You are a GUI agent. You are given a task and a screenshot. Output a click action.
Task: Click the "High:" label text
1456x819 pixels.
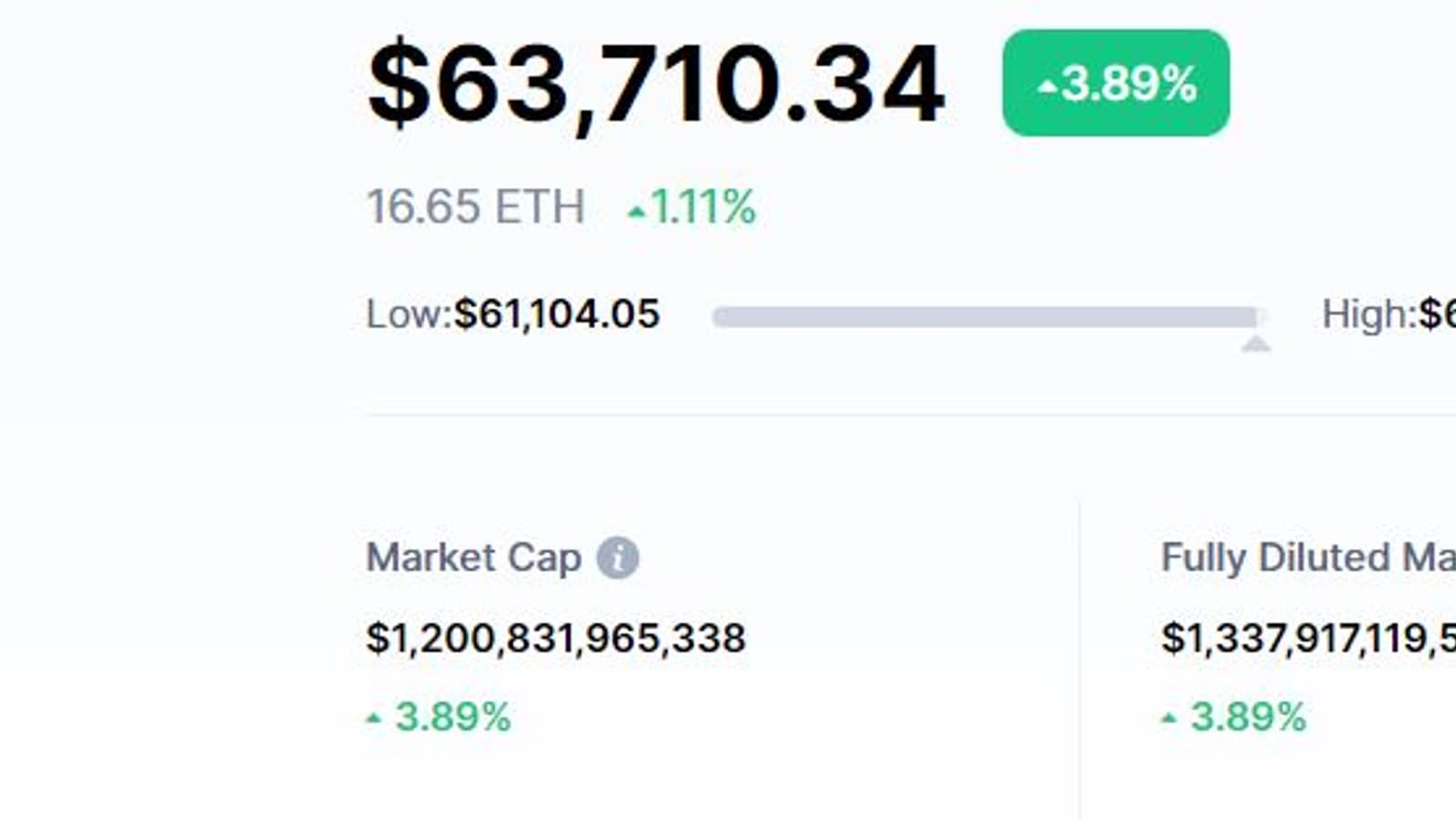tap(1368, 315)
